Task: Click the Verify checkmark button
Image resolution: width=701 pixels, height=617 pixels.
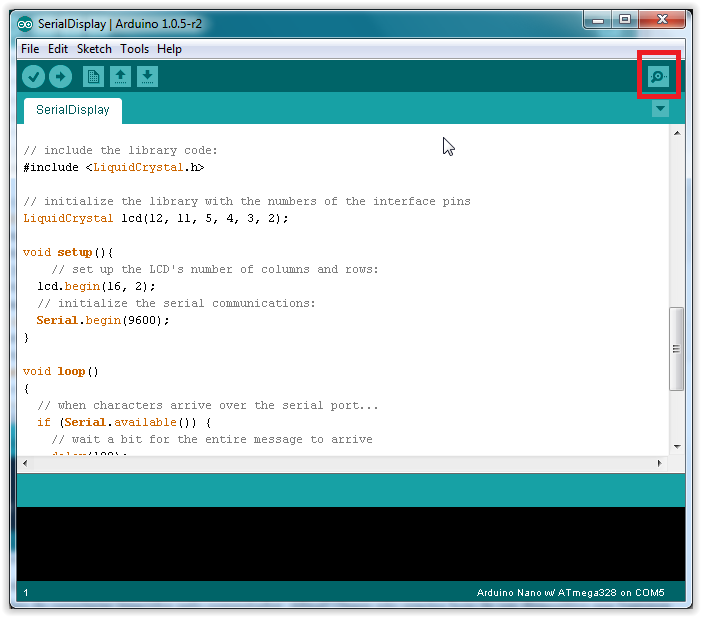Action: tap(34, 76)
